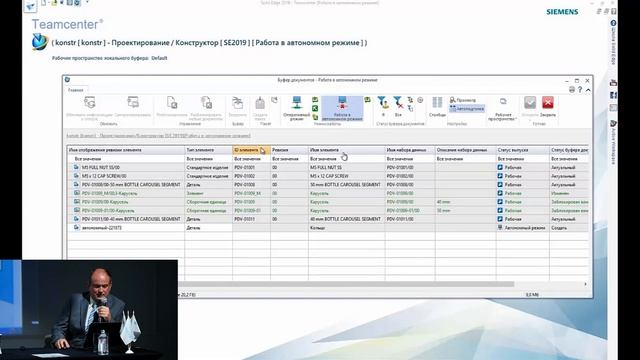Screen dimensions: 640x360
Task: Click the PDV-01002 ID cell
Action: tap(251, 176)
